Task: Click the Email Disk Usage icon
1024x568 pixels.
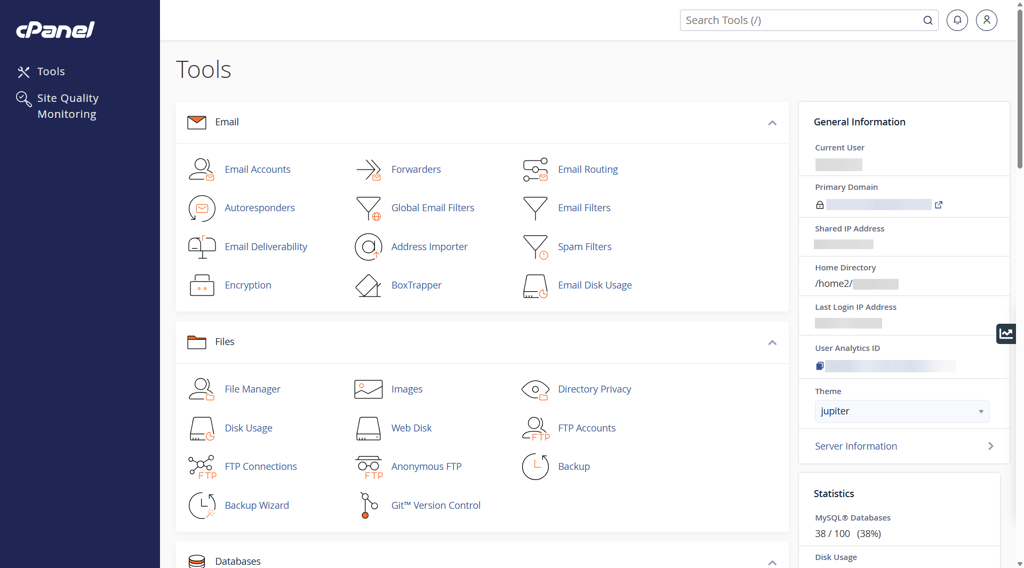Action: (535, 285)
